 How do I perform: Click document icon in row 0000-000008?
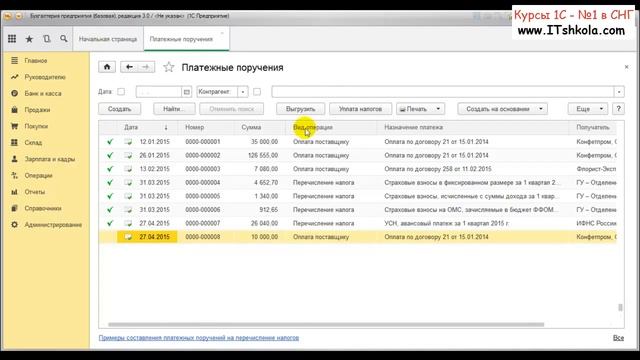[128, 237]
